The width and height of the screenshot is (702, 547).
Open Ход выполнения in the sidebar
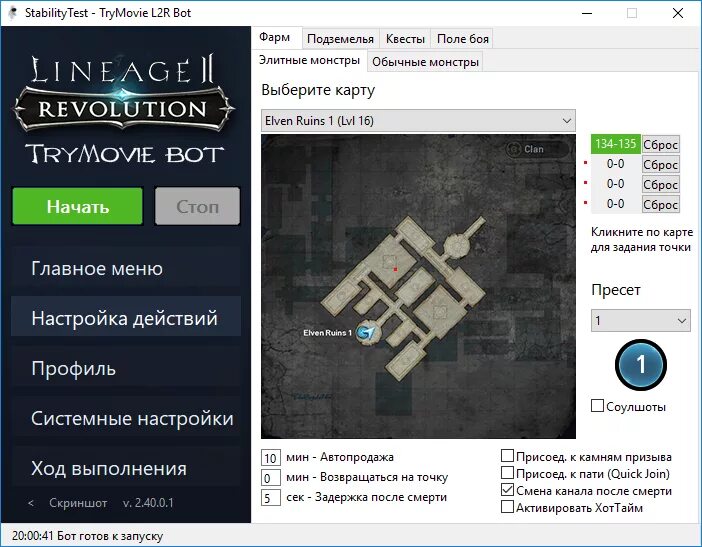[126, 468]
